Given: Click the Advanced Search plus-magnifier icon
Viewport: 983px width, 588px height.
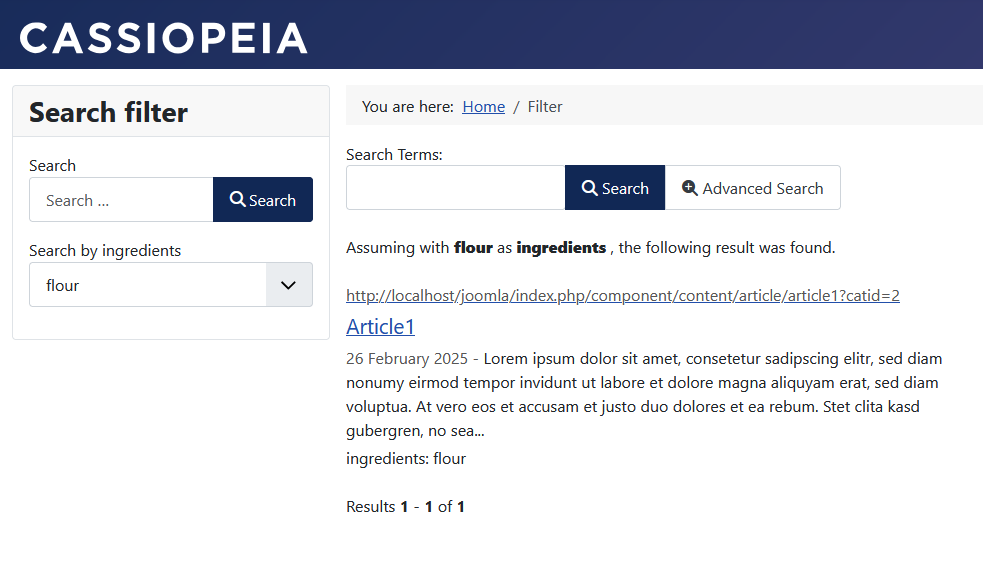Looking at the screenshot, I should 690,188.
